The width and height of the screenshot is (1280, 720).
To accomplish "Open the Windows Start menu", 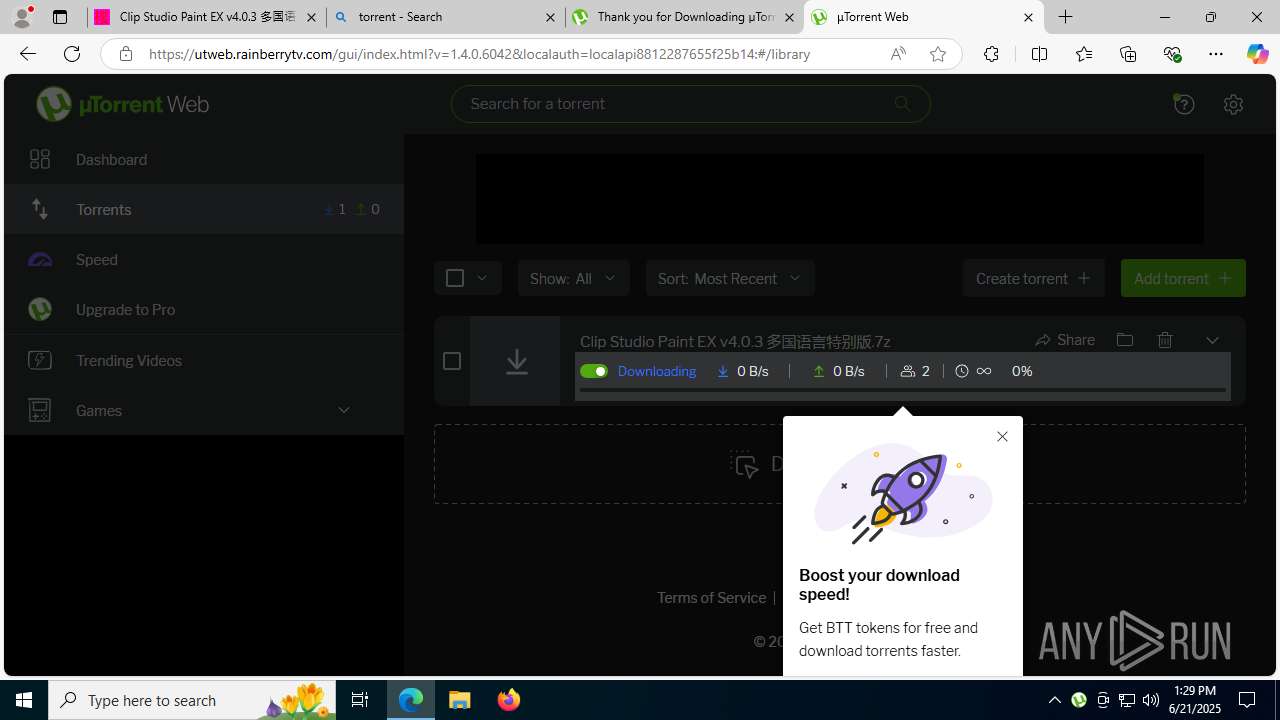I will tap(24, 700).
